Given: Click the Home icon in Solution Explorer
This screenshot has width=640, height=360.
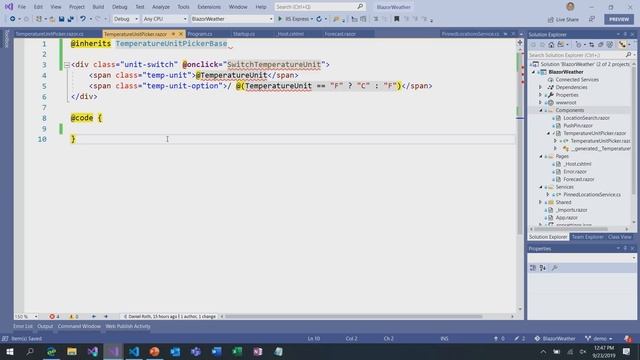Looking at the screenshot, I should point(551,44).
